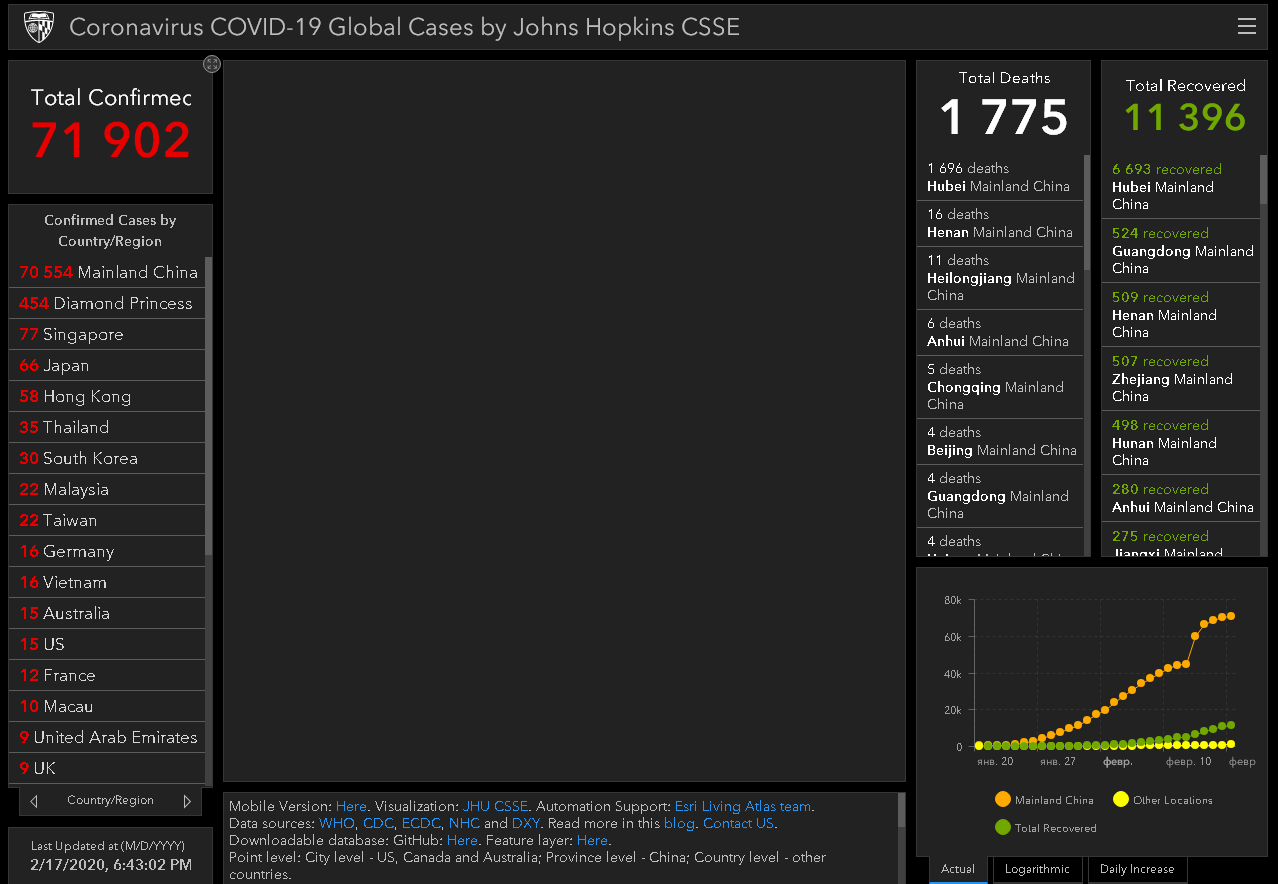Image resolution: width=1278 pixels, height=884 pixels.
Task: Select US in the country list
Action: pyautogui.click(x=108, y=644)
